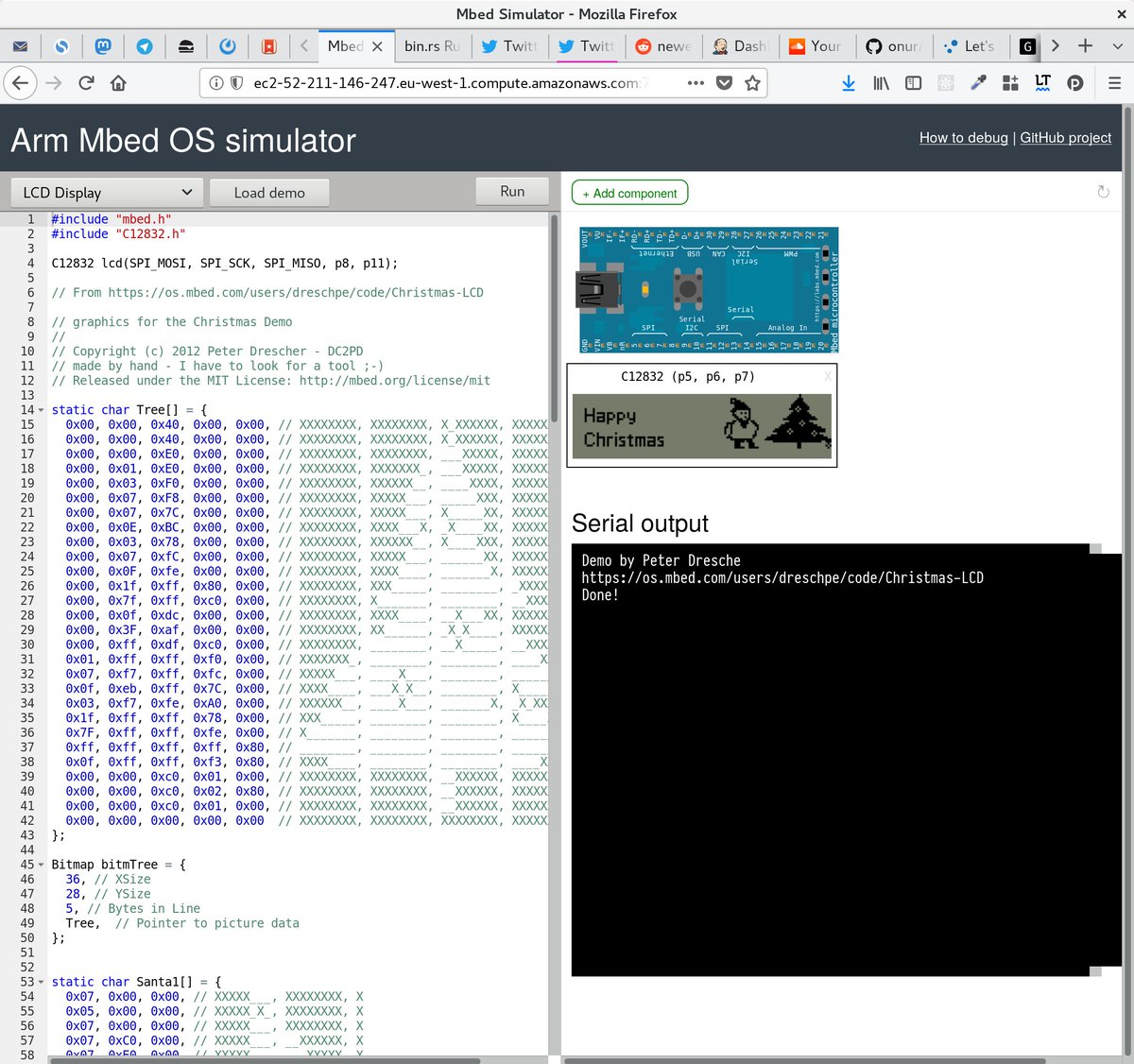Viewport: 1134px width, 1064px height.
Task: Open page actions three-dot menu
Action: click(696, 83)
